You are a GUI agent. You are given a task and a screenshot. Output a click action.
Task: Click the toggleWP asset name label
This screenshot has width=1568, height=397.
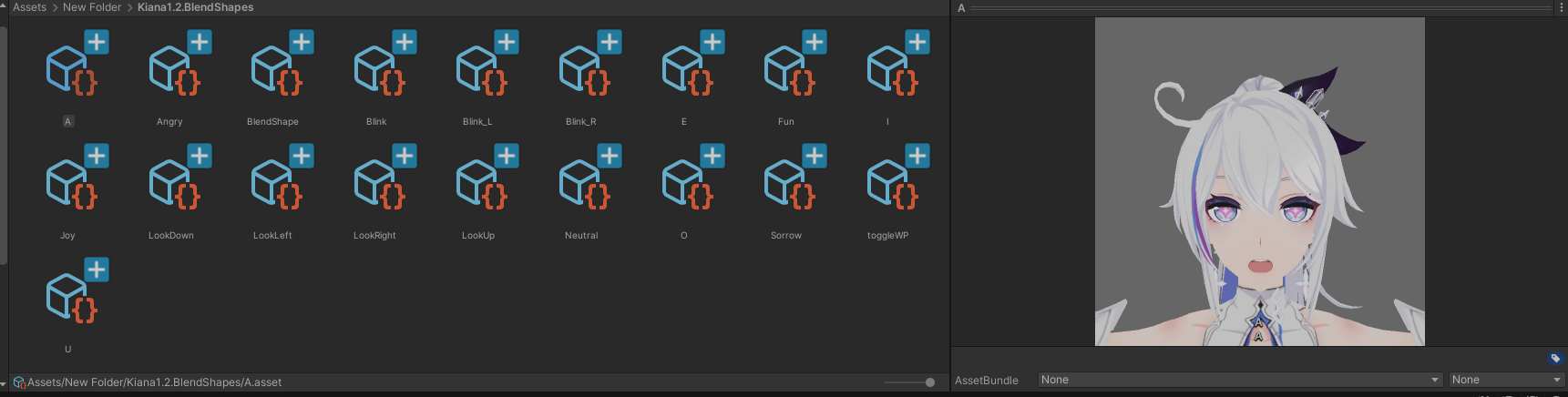pos(888,236)
